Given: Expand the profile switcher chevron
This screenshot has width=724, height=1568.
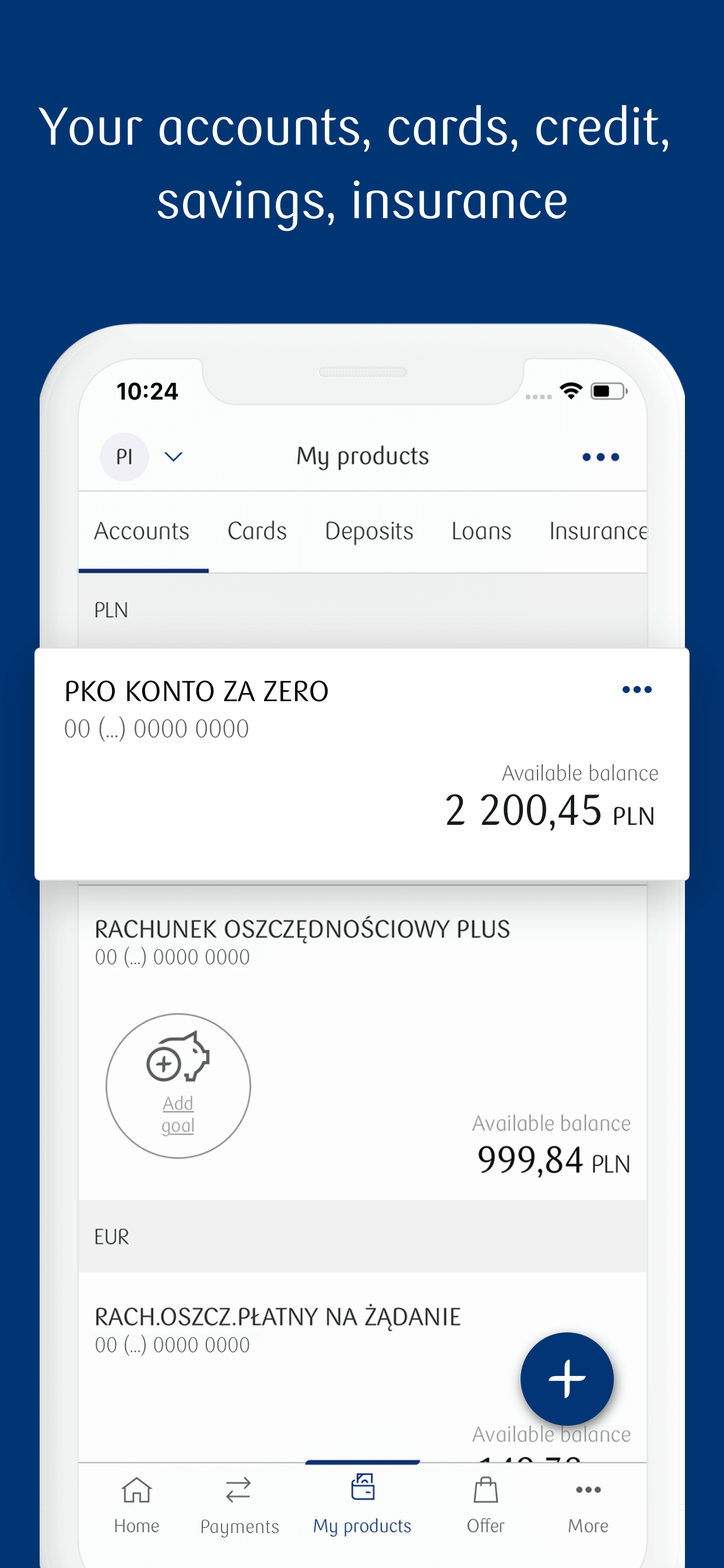Looking at the screenshot, I should 174,457.
